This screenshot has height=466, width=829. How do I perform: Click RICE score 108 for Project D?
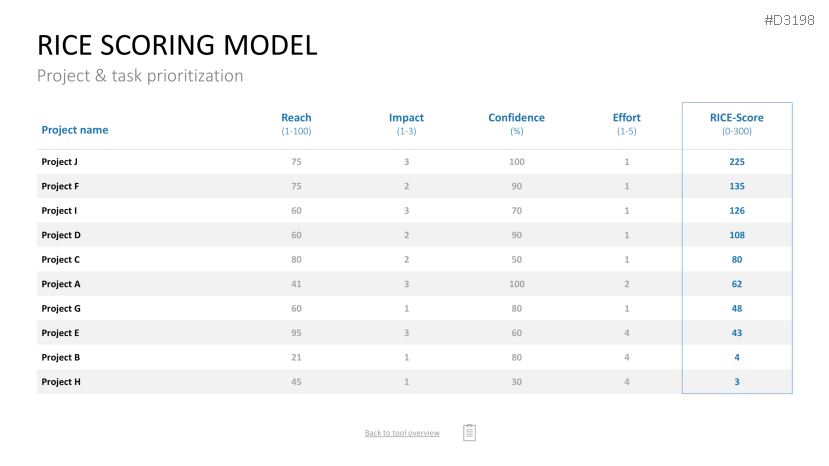point(736,235)
